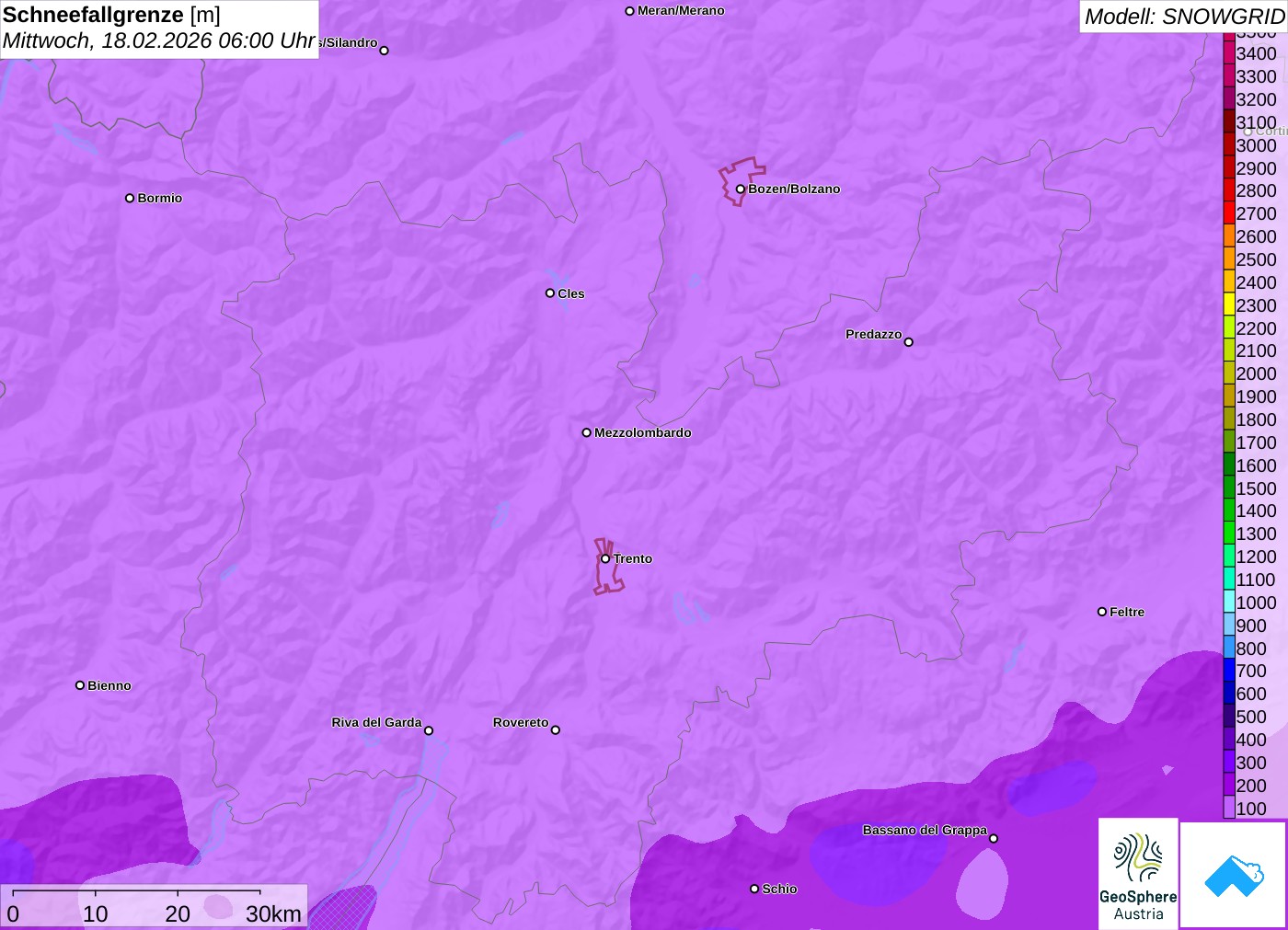
Task: Click the Trento city label
Action: tap(633, 558)
